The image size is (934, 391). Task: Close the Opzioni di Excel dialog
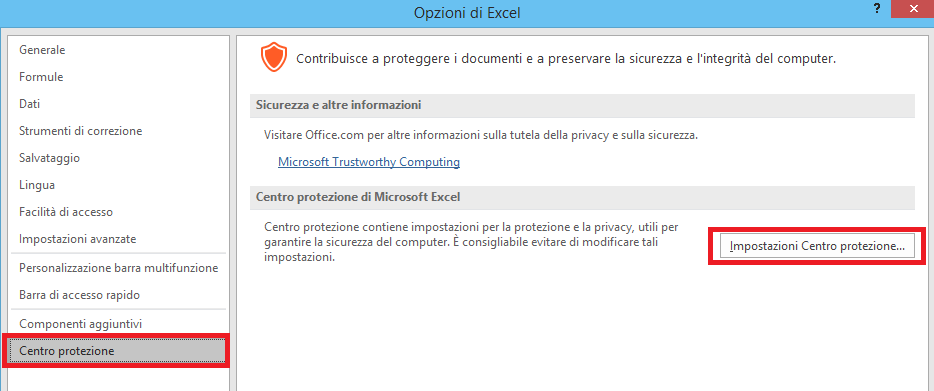tap(913, 8)
